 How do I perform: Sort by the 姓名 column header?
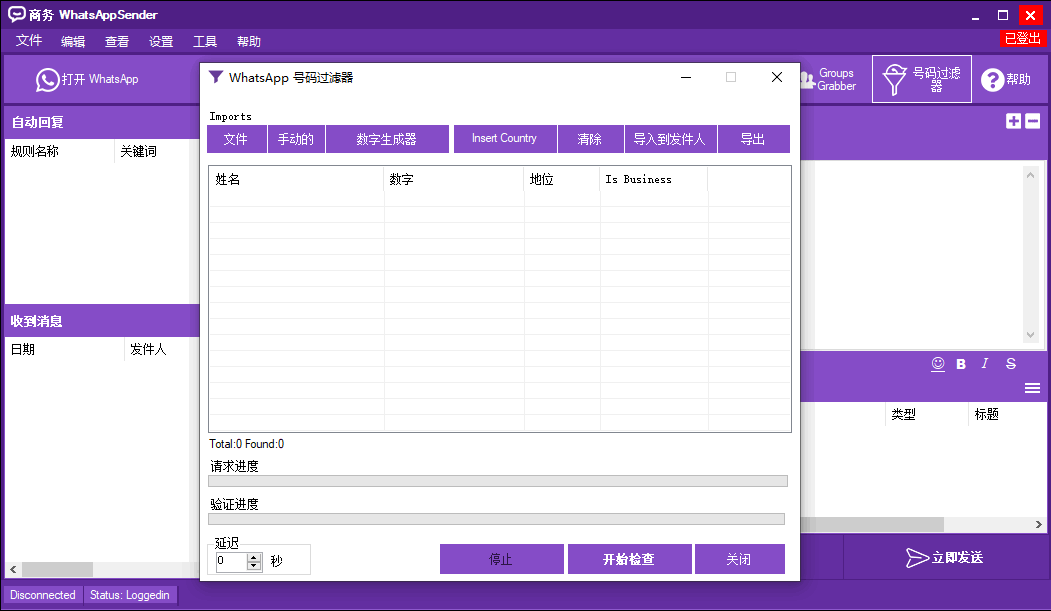[296, 180]
